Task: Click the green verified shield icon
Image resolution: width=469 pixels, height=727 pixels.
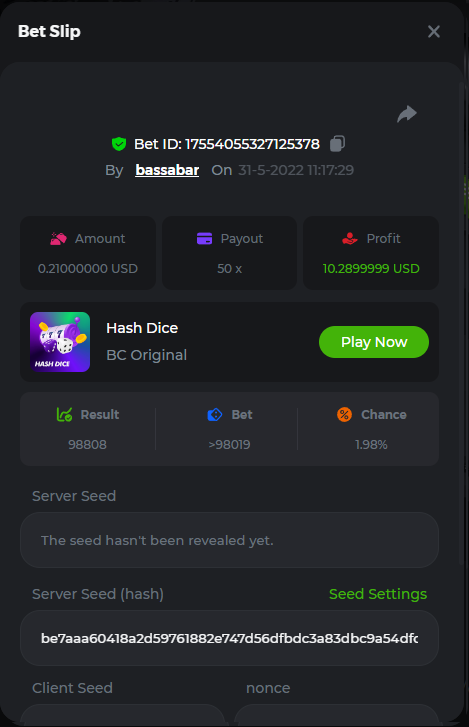Action: [119, 144]
